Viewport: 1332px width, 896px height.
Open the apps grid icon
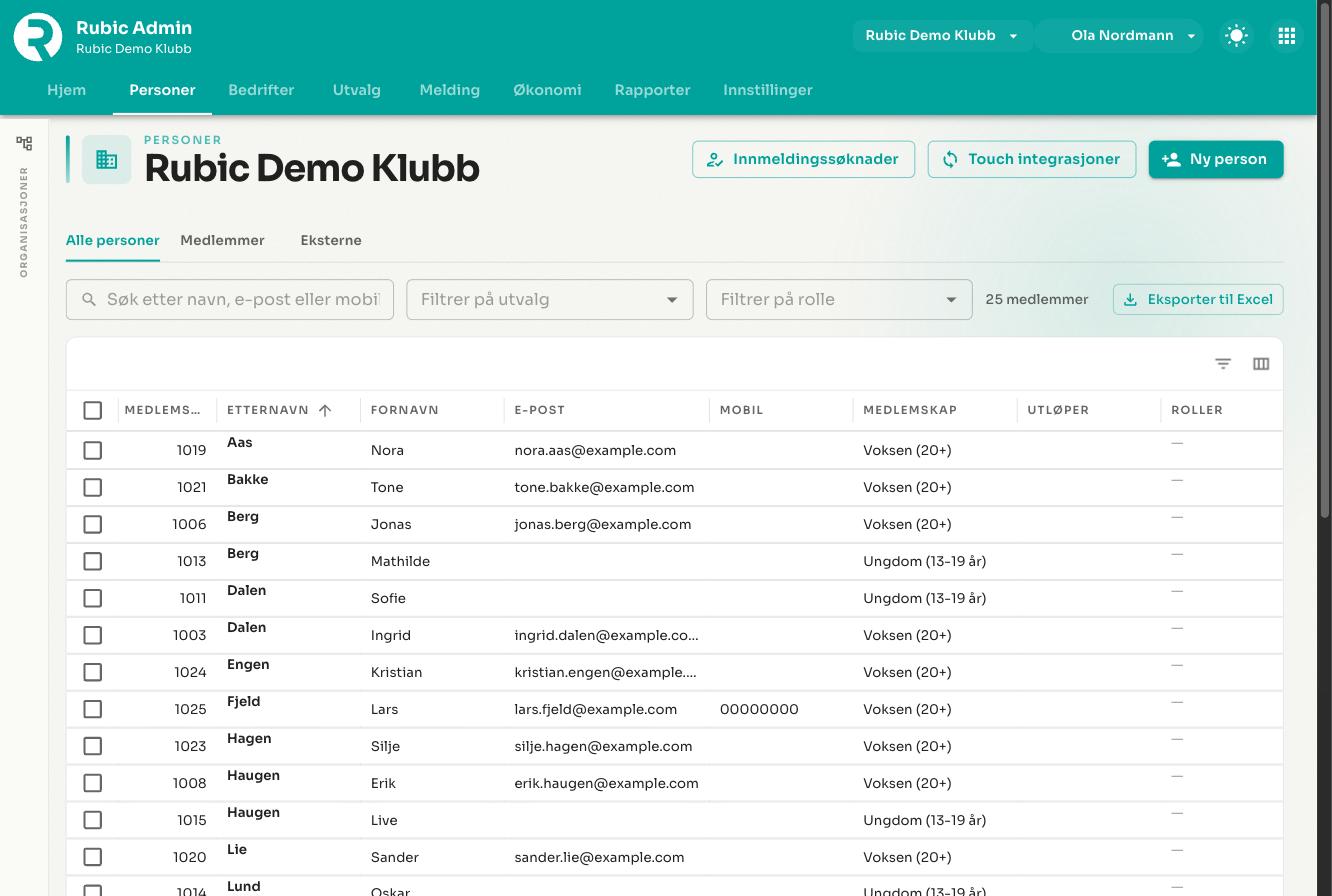(1287, 36)
